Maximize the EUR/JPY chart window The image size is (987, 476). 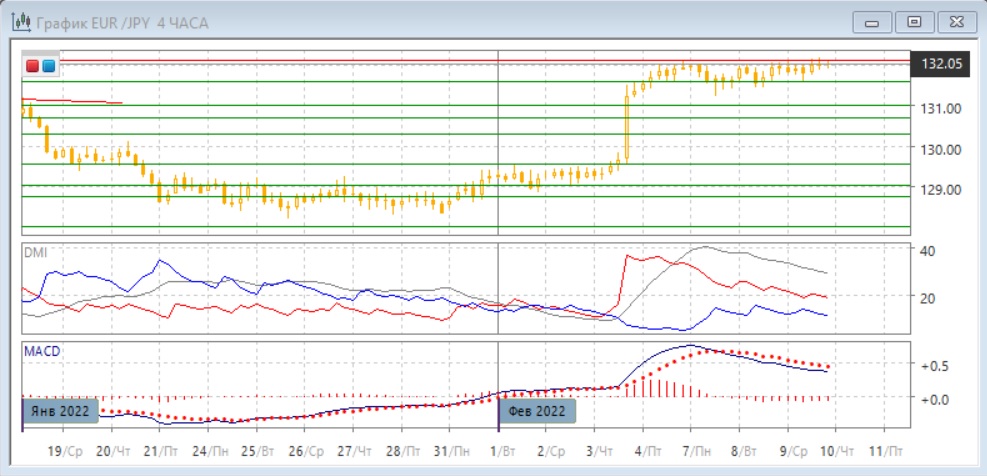[x=913, y=22]
